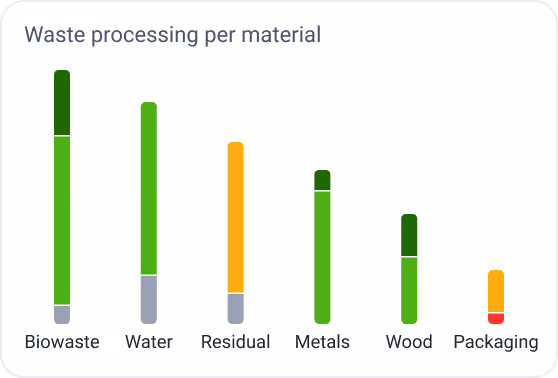
Task: Click the dark green Metals bar top
Action: (x=322, y=180)
